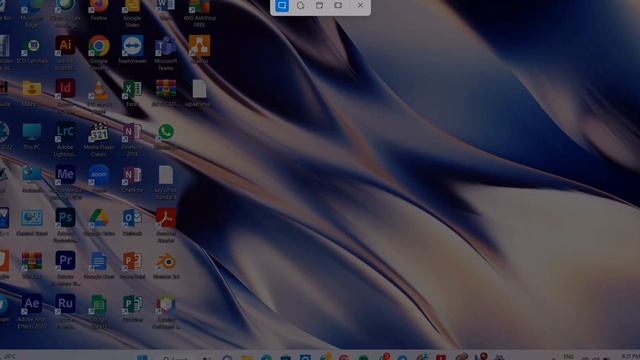The image size is (640, 360).
Task: Select the Zoom desktop shortcut
Action: pyautogui.click(x=99, y=179)
